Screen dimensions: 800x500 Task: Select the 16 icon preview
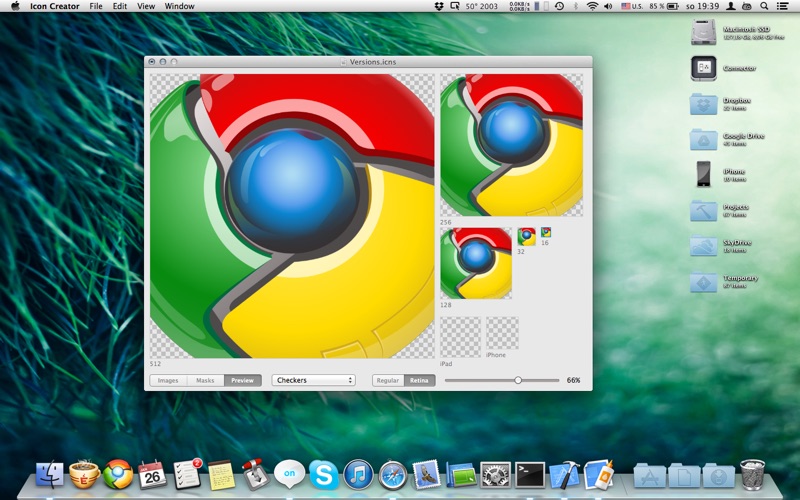[x=546, y=232]
